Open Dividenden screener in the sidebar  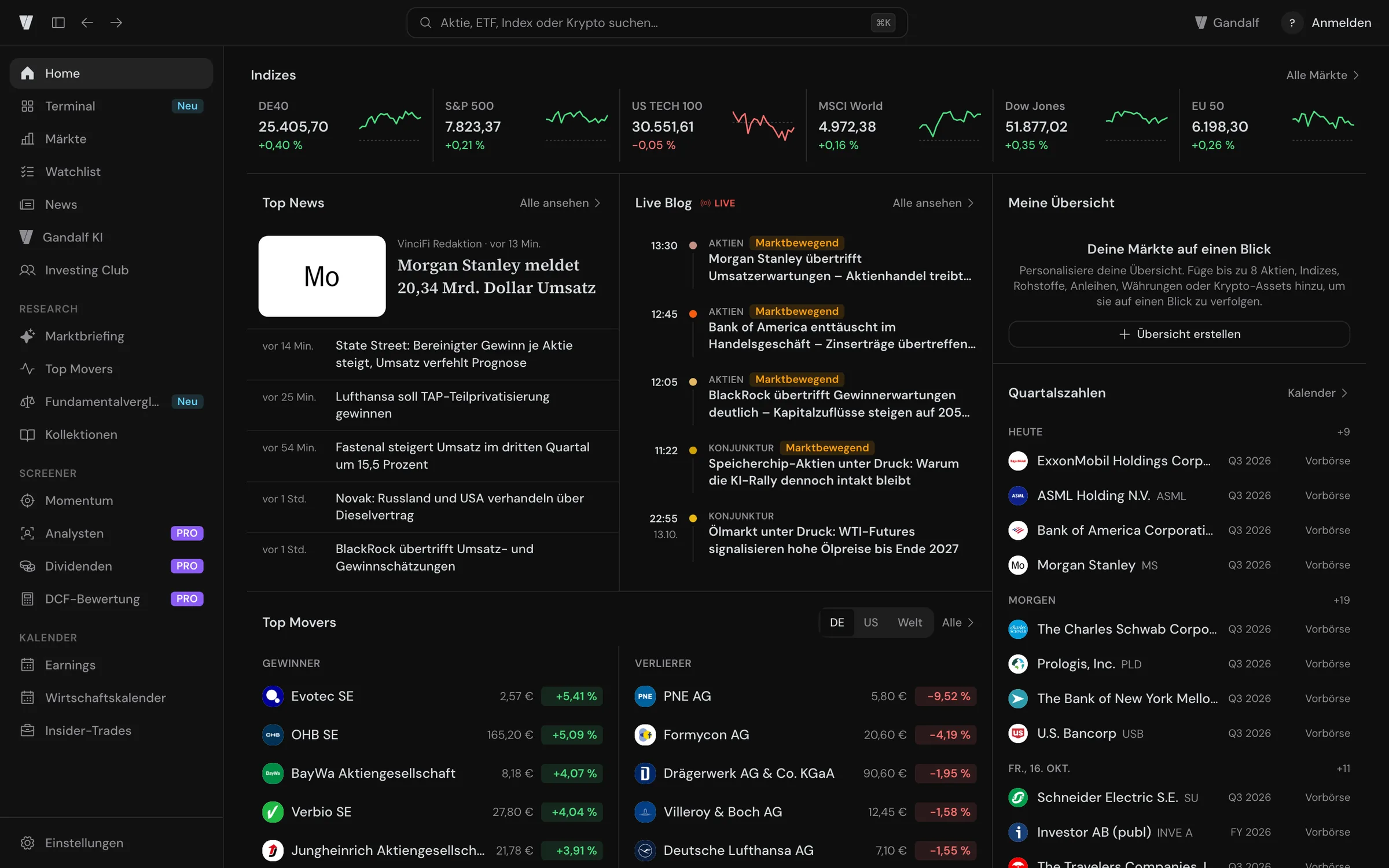click(x=111, y=566)
